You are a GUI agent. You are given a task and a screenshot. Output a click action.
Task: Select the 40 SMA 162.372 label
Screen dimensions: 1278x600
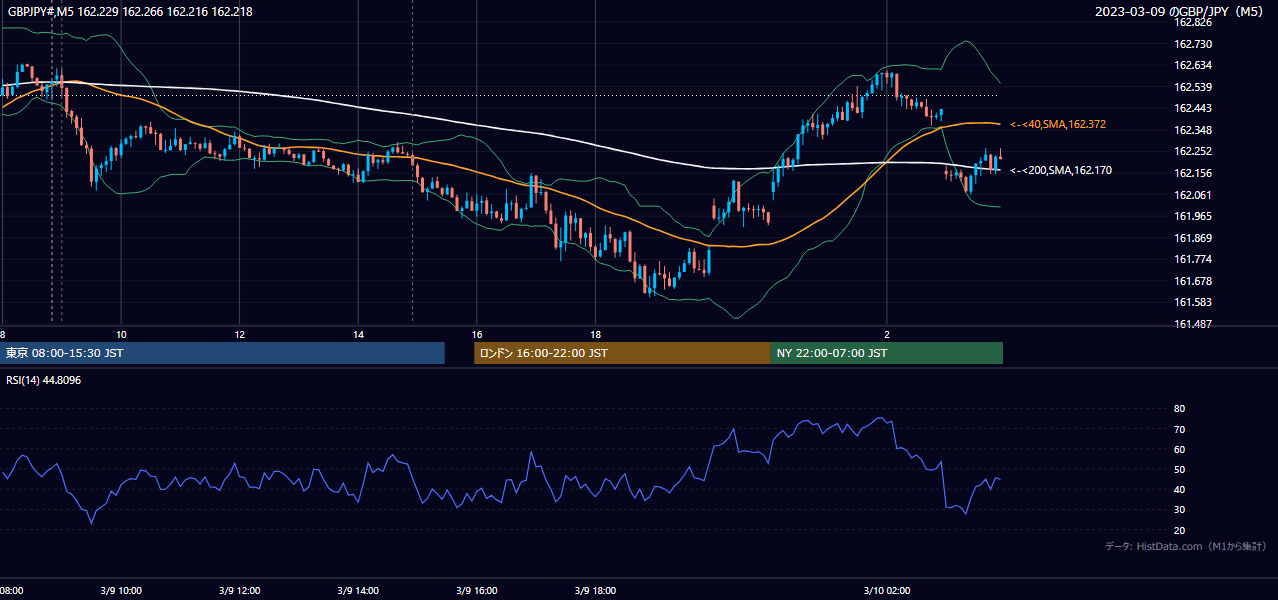1057,124
